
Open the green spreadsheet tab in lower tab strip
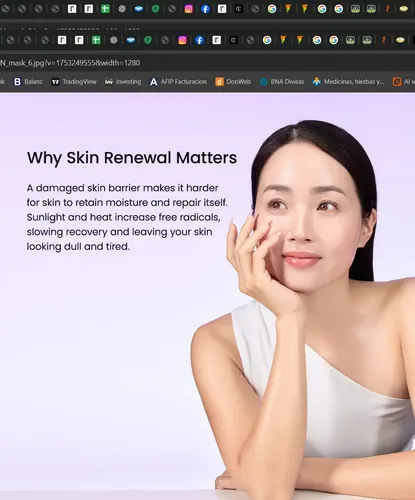pos(96,40)
